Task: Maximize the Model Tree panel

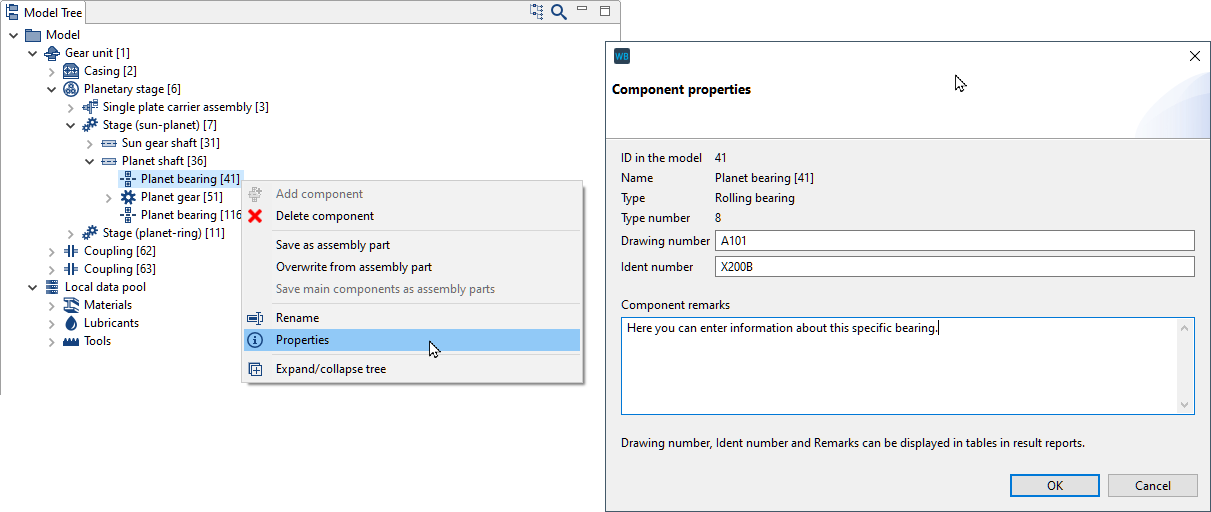Action: (605, 11)
